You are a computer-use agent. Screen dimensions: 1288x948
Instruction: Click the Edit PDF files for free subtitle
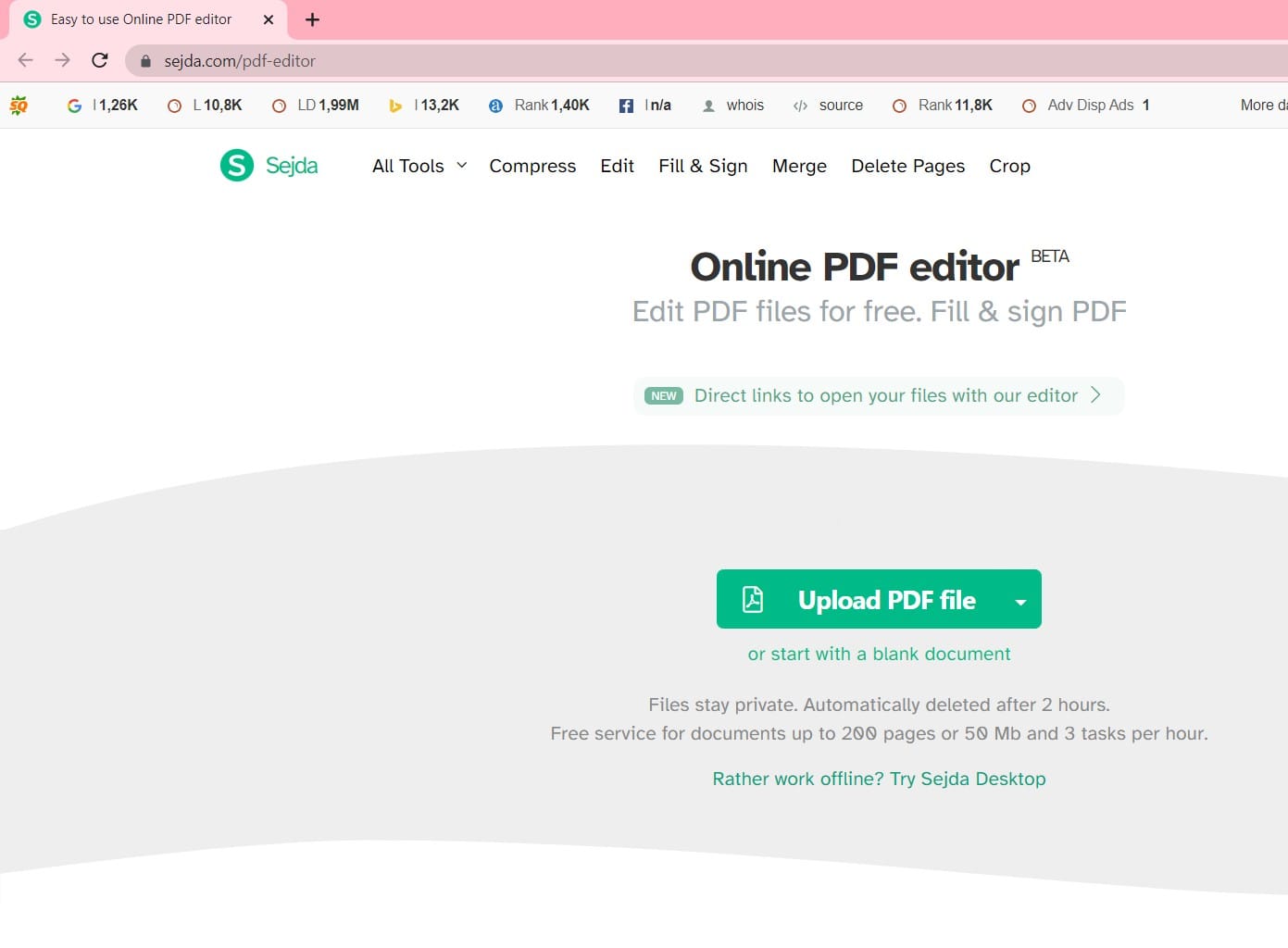880,312
